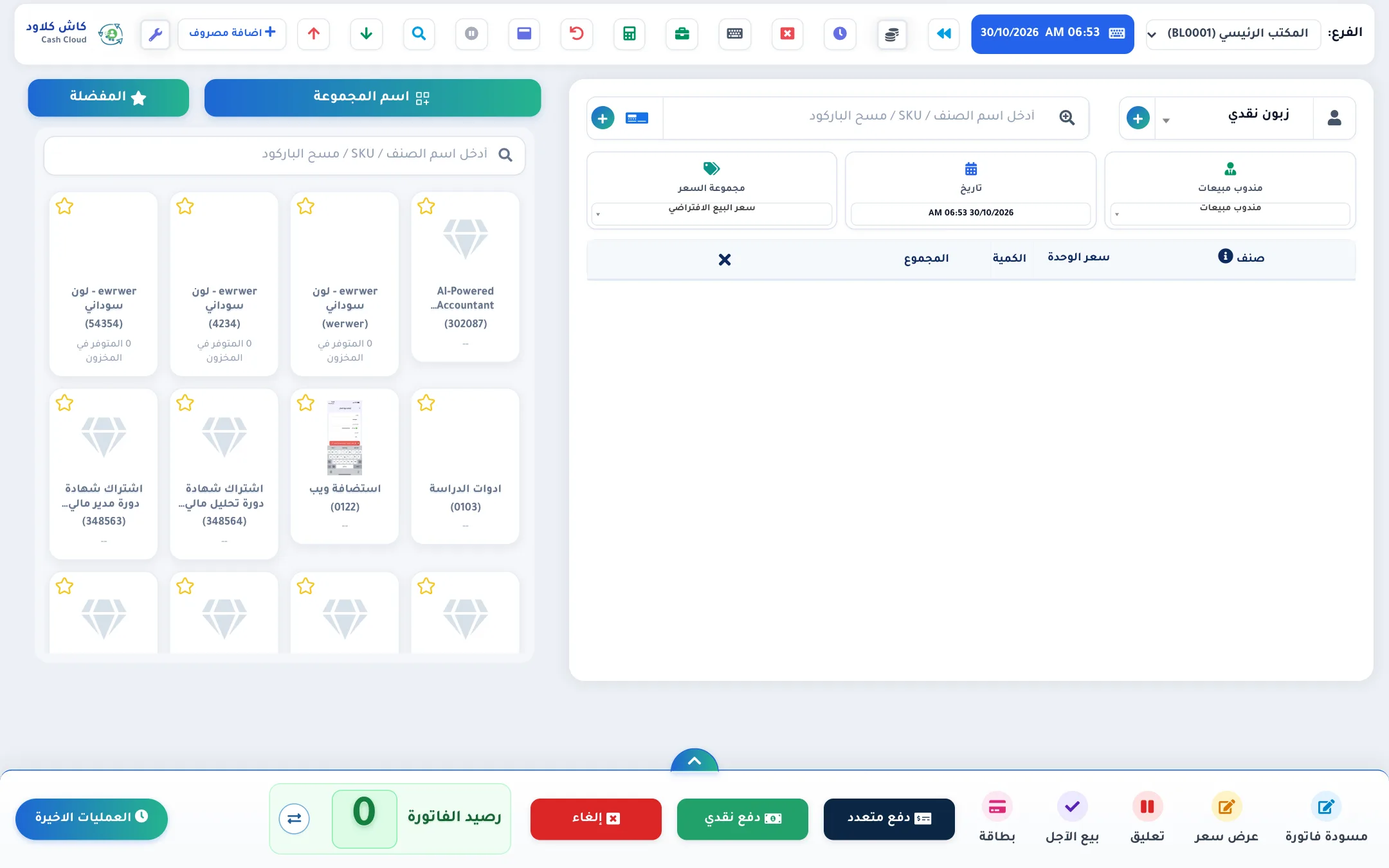
Task: Click the products panel search field
Action: pos(284,155)
